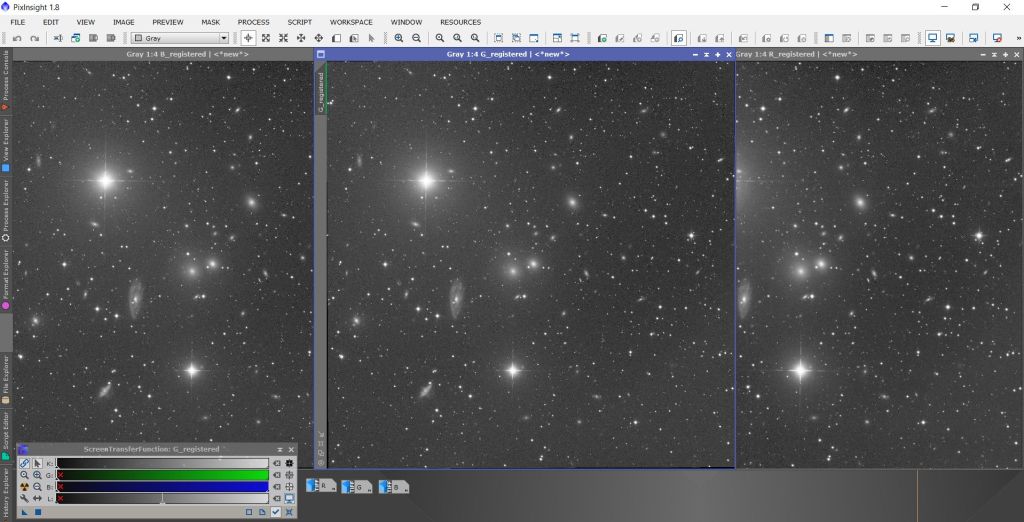Click the Auto Stretch radiation icon in ScreenTransferFunction
The height and width of the screenshot is (522, 1024).
[24, 486]
